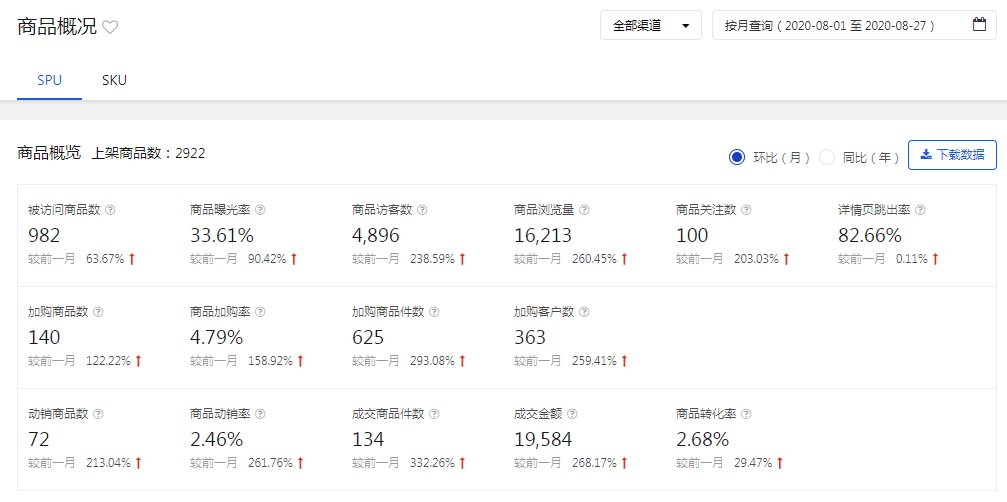Switch to the SKU tab
Image resolution: width=1007 pixels, height=502 pixels.
pyautogui.click(x=114, y=80)
